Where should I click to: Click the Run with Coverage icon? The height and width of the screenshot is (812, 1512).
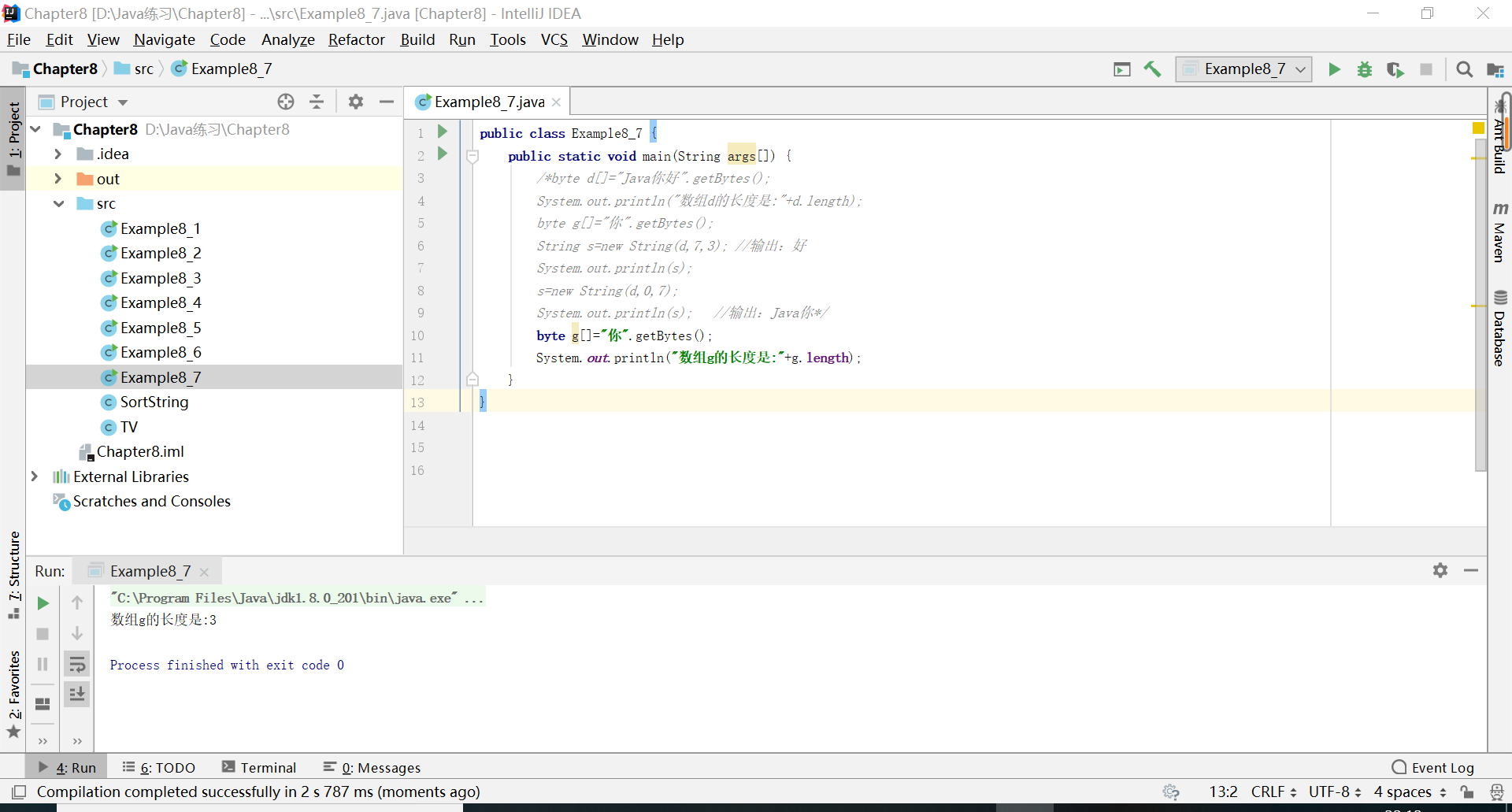click(x=1395, y=69)
